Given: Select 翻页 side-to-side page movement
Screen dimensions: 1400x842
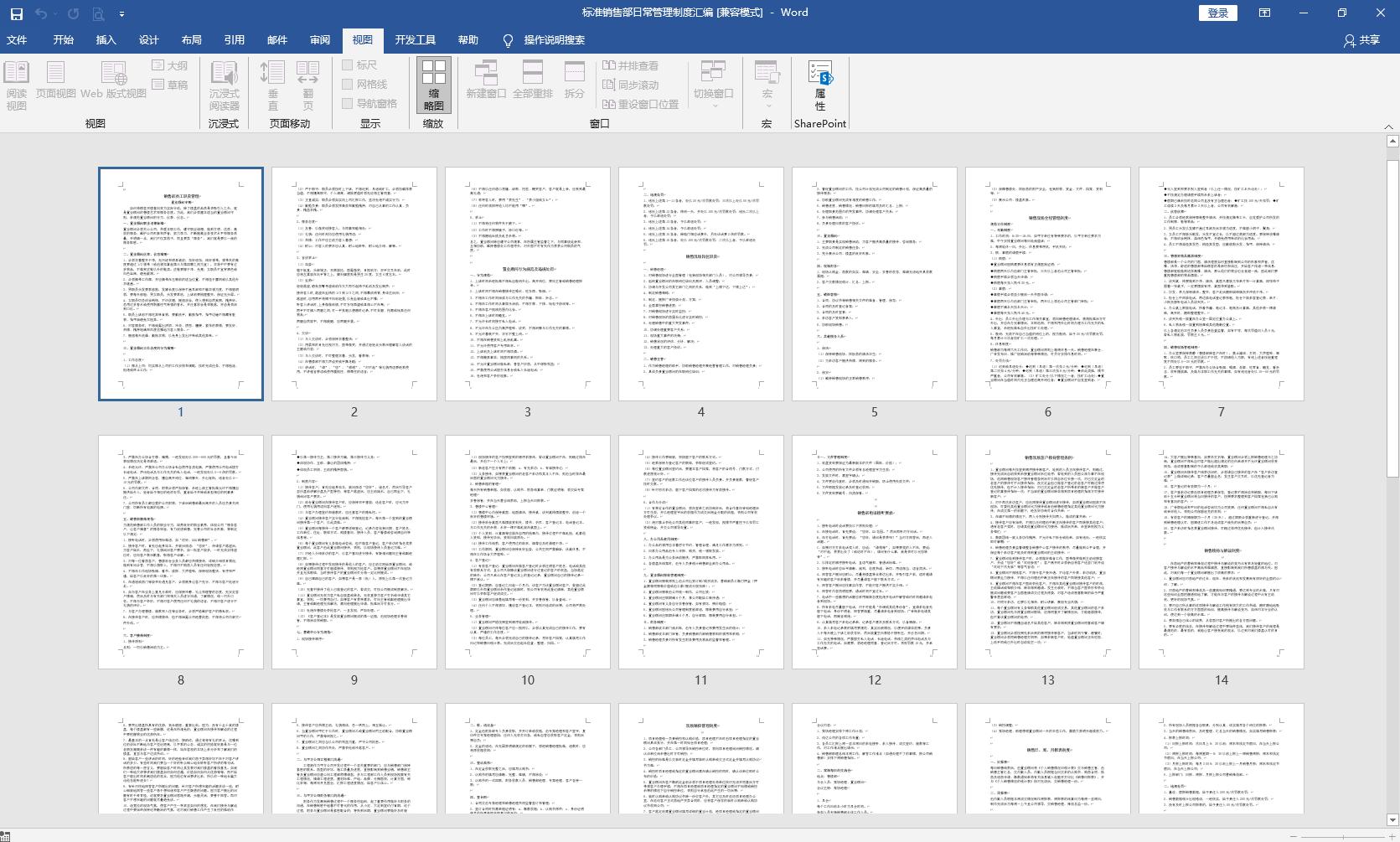Looking at the screenshot, I should (x=307, y=85).
